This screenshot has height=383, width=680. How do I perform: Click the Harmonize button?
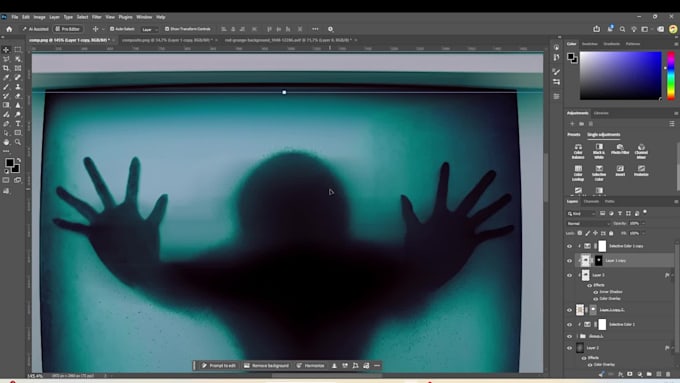pyautogui.click(x=311, y=366)
